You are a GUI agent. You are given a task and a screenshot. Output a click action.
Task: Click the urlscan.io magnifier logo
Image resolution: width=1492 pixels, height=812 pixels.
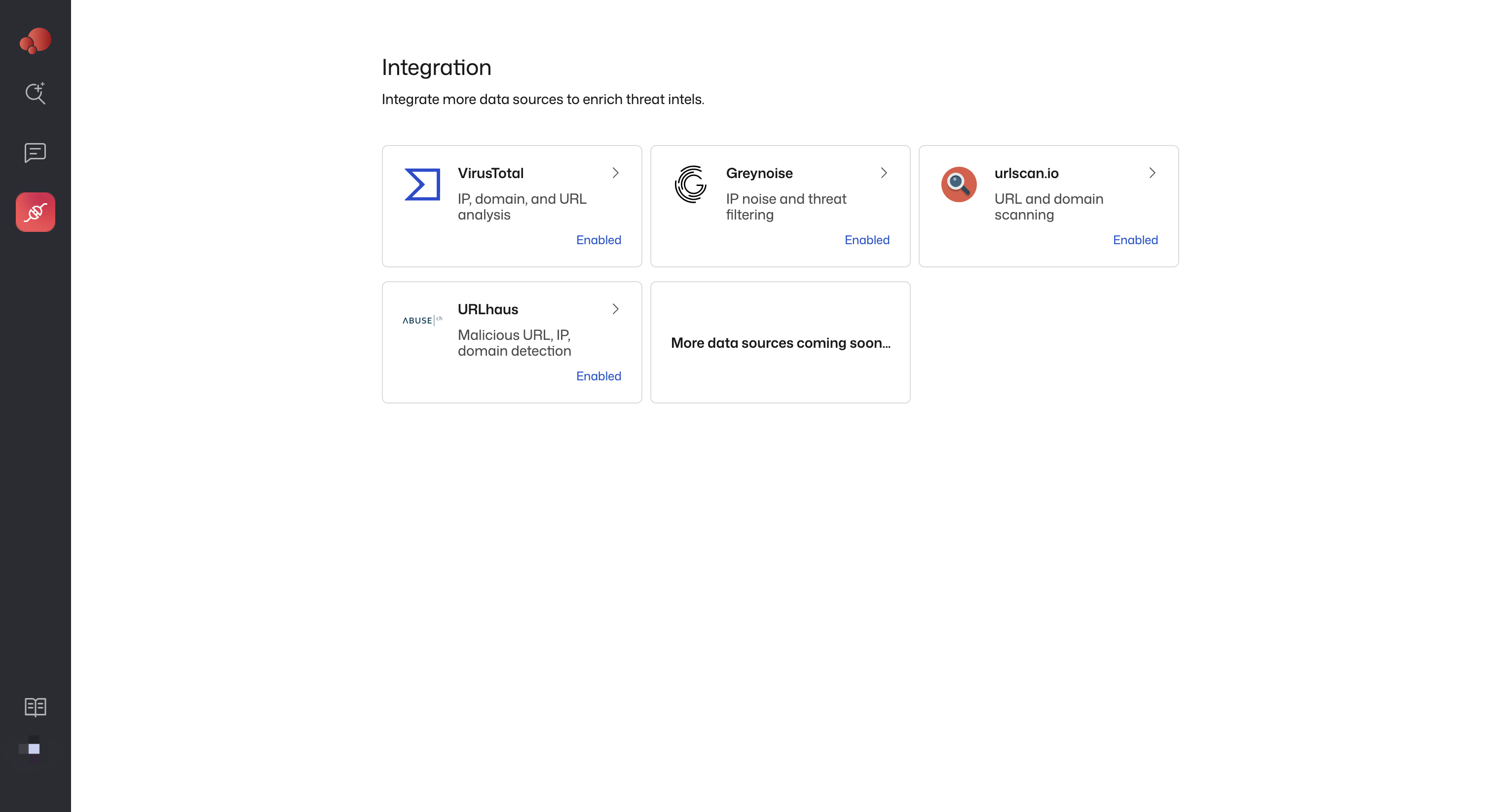pos(959,184)
